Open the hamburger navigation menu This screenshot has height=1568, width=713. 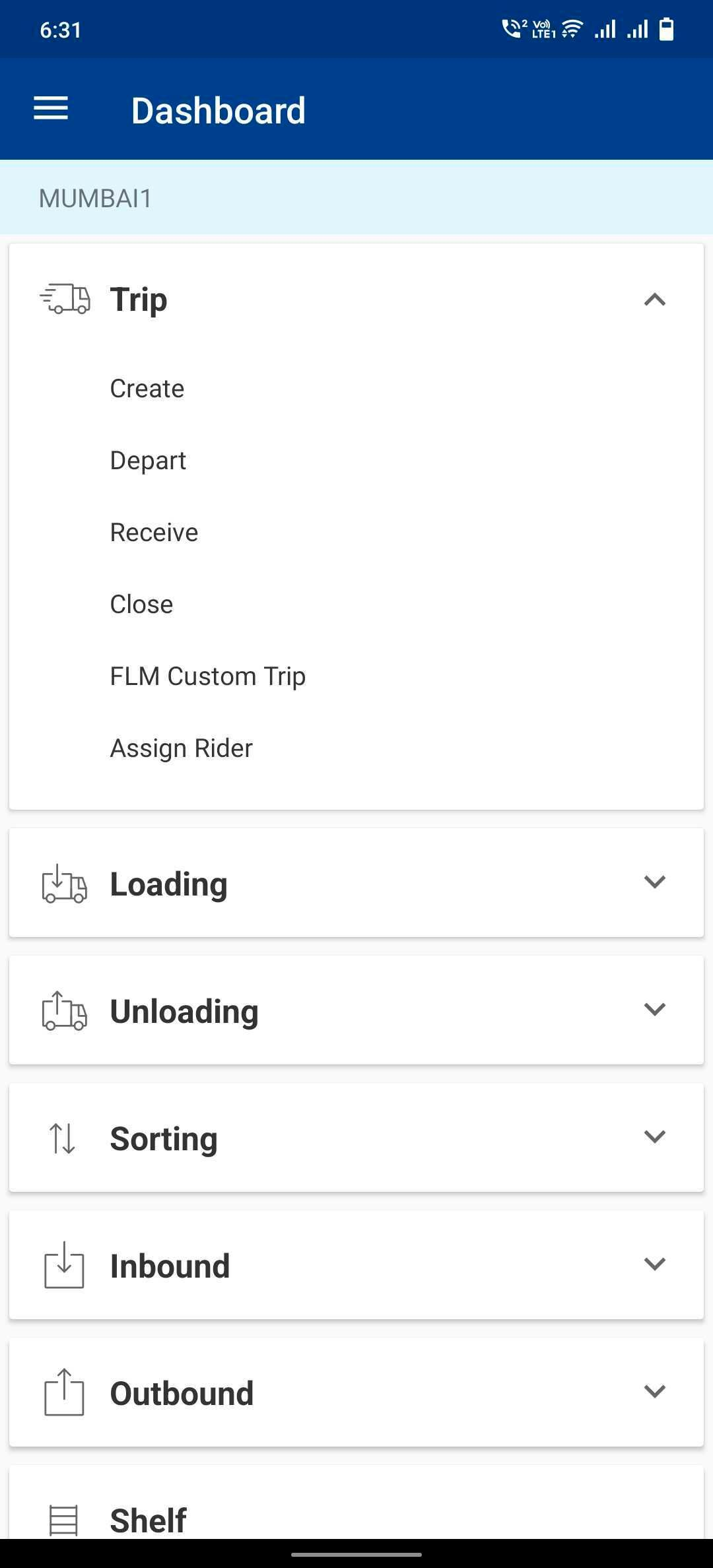point(51,109)
